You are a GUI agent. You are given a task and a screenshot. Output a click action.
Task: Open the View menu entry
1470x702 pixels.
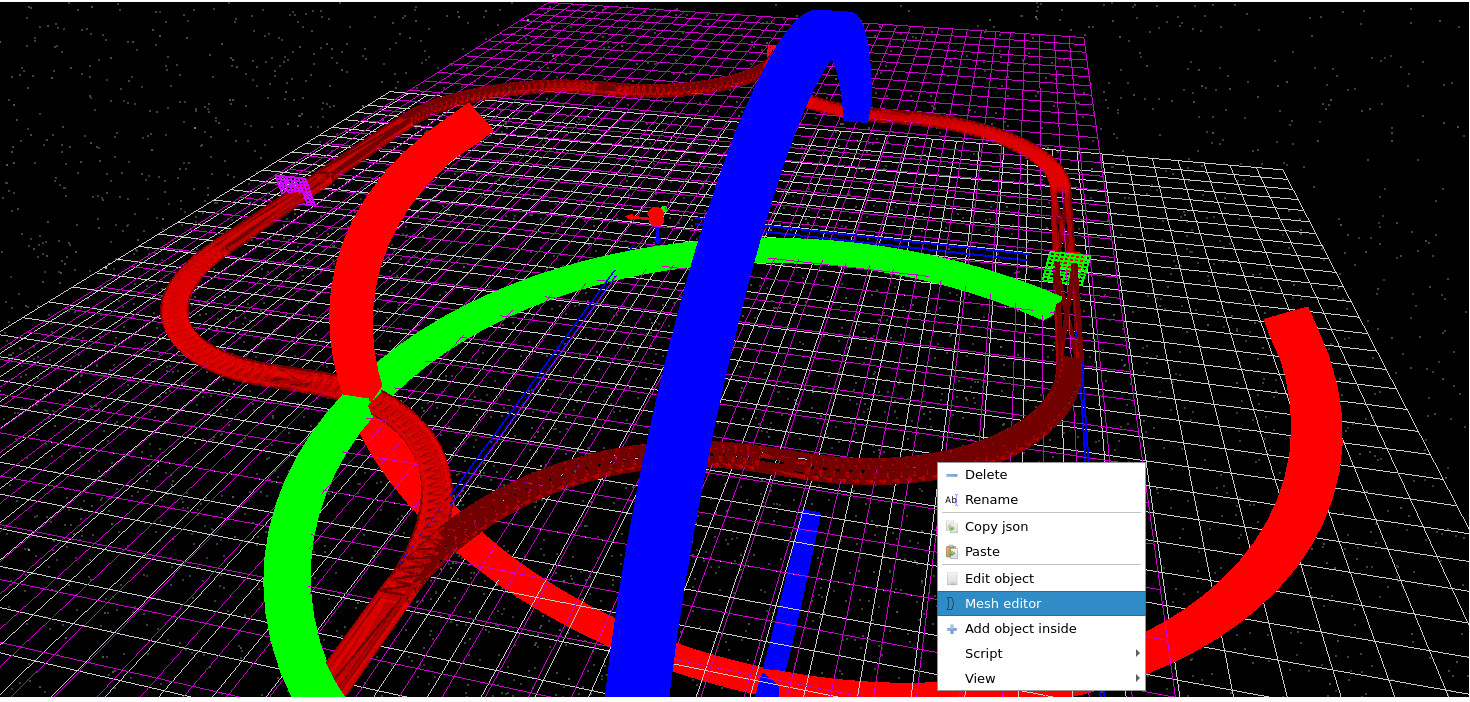[979, 678]
